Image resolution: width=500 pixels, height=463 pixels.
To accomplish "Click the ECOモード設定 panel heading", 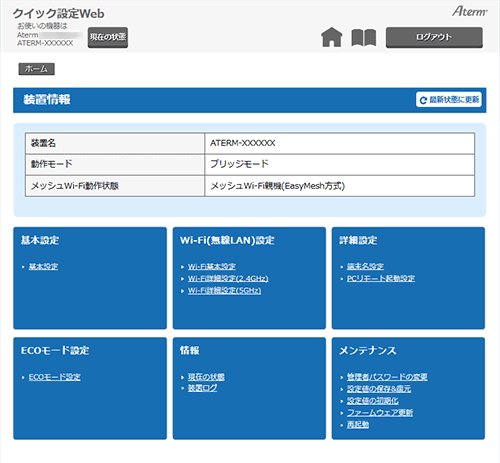I will (x=55, y=351).
